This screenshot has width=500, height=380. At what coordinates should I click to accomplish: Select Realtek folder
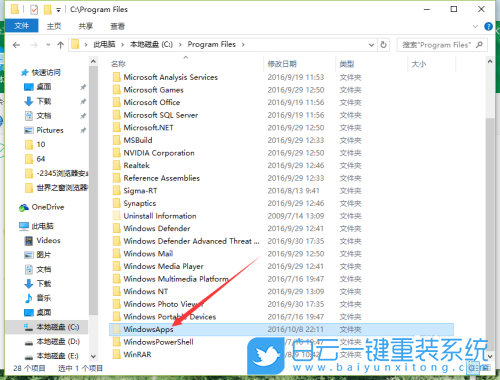coord(136,165)
